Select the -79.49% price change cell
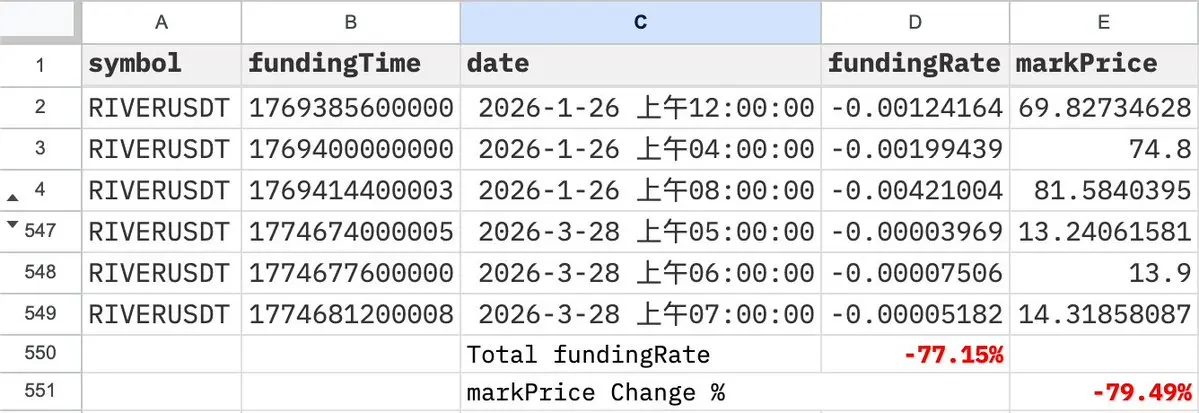The width and height of the screenshot is (1199, 413). 1103,393
